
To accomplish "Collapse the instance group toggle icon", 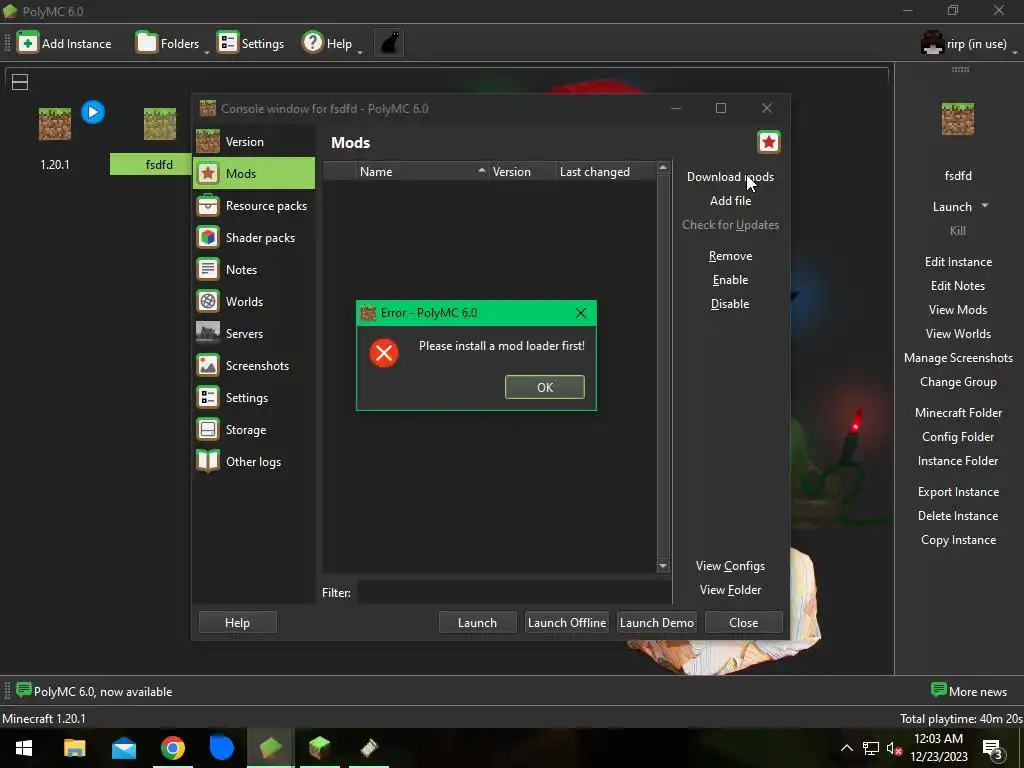I will pyautogui.click(x=20, y=82).
